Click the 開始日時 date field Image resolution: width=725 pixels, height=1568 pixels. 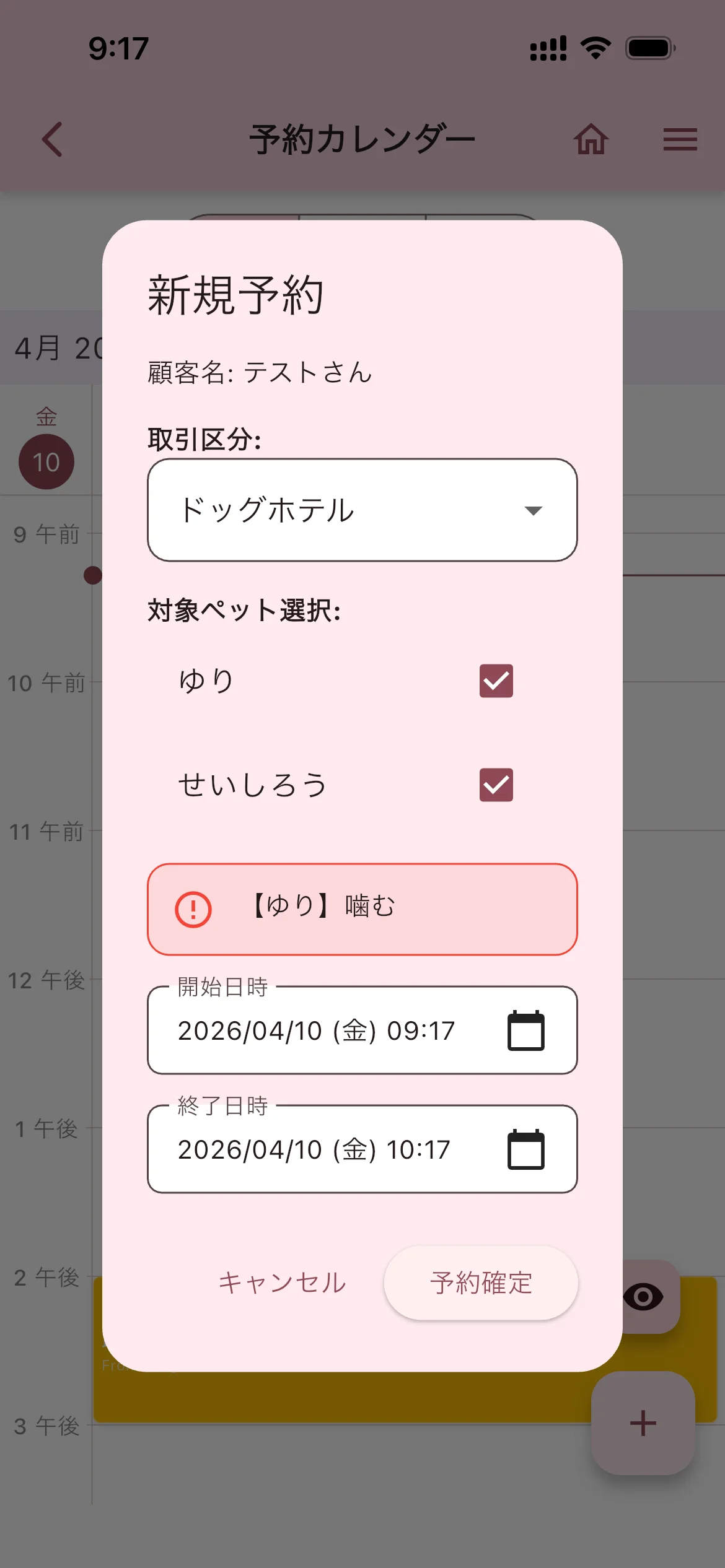coord(316,1030)
